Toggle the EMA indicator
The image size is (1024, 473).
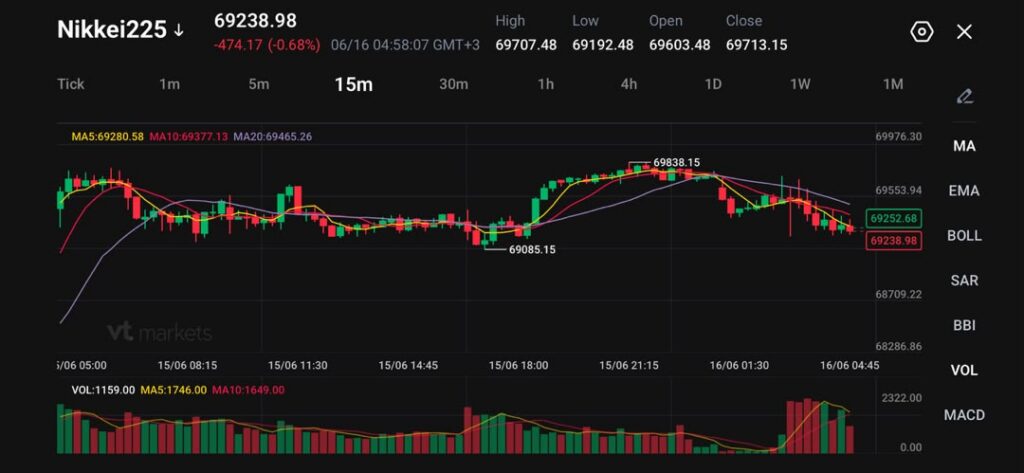pos(964,191)
